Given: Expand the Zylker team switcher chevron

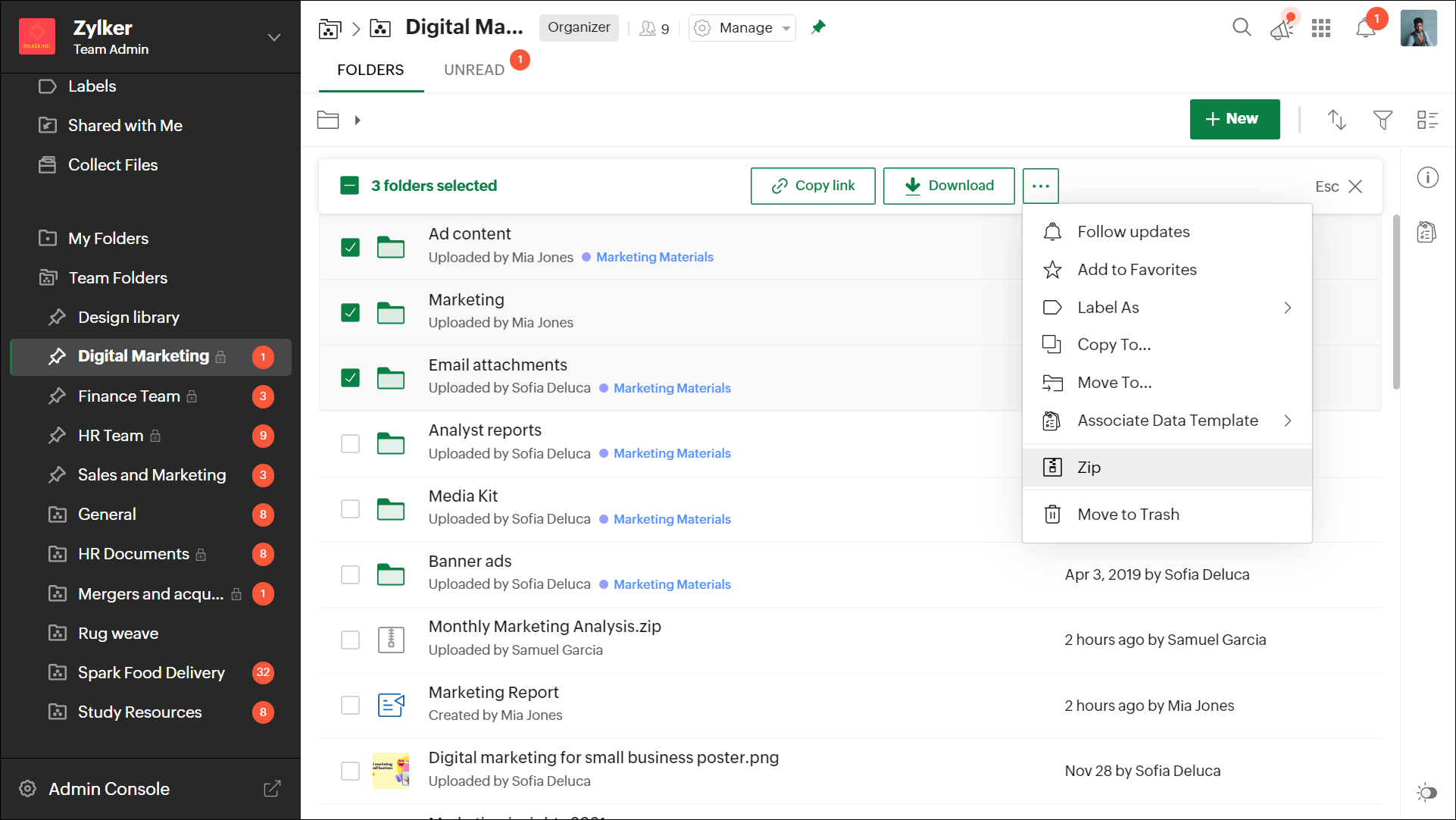Looking at the screenshot, I should tap(274, 37).
